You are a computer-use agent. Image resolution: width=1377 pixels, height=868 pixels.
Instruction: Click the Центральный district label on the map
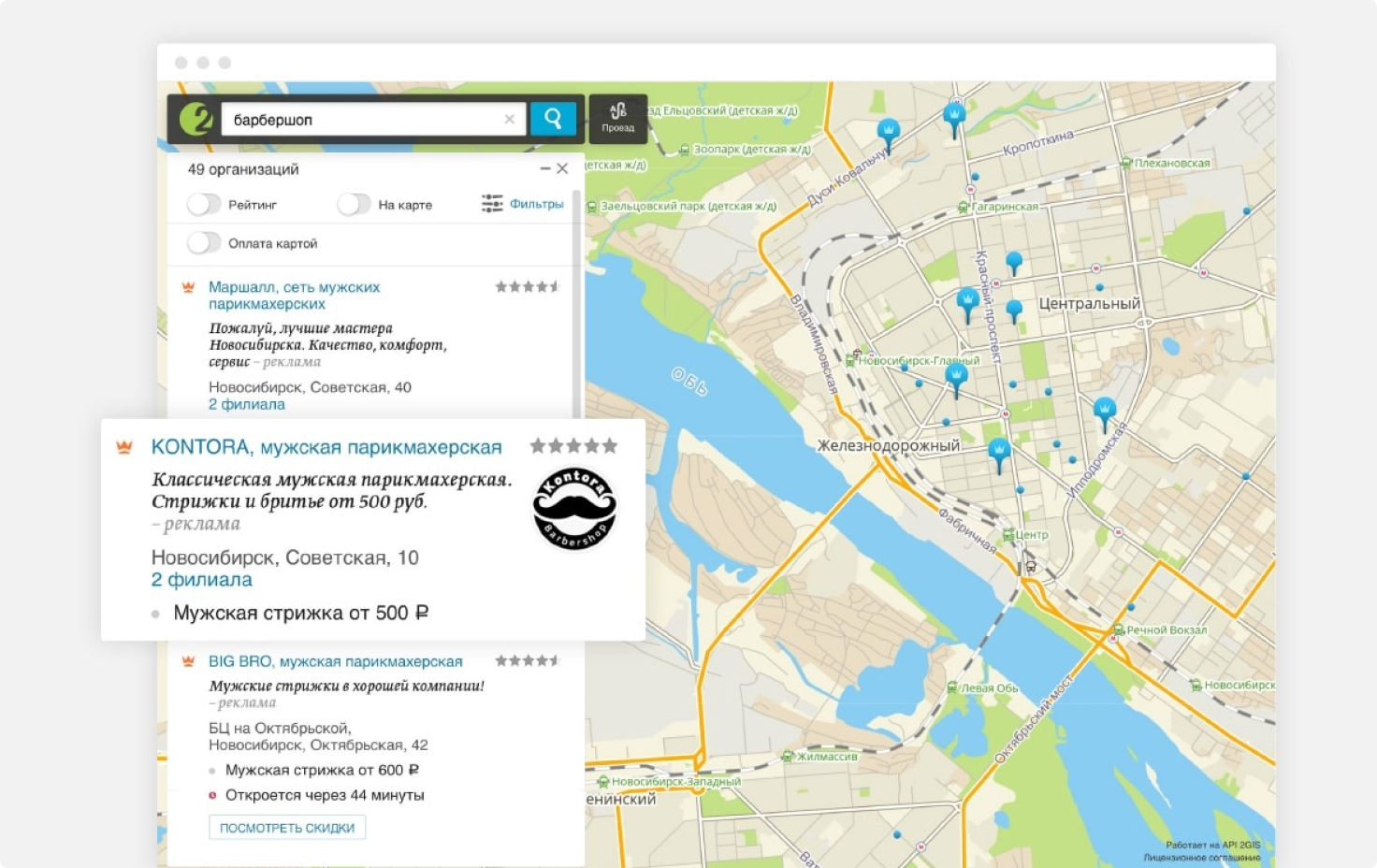point(1090,304)
